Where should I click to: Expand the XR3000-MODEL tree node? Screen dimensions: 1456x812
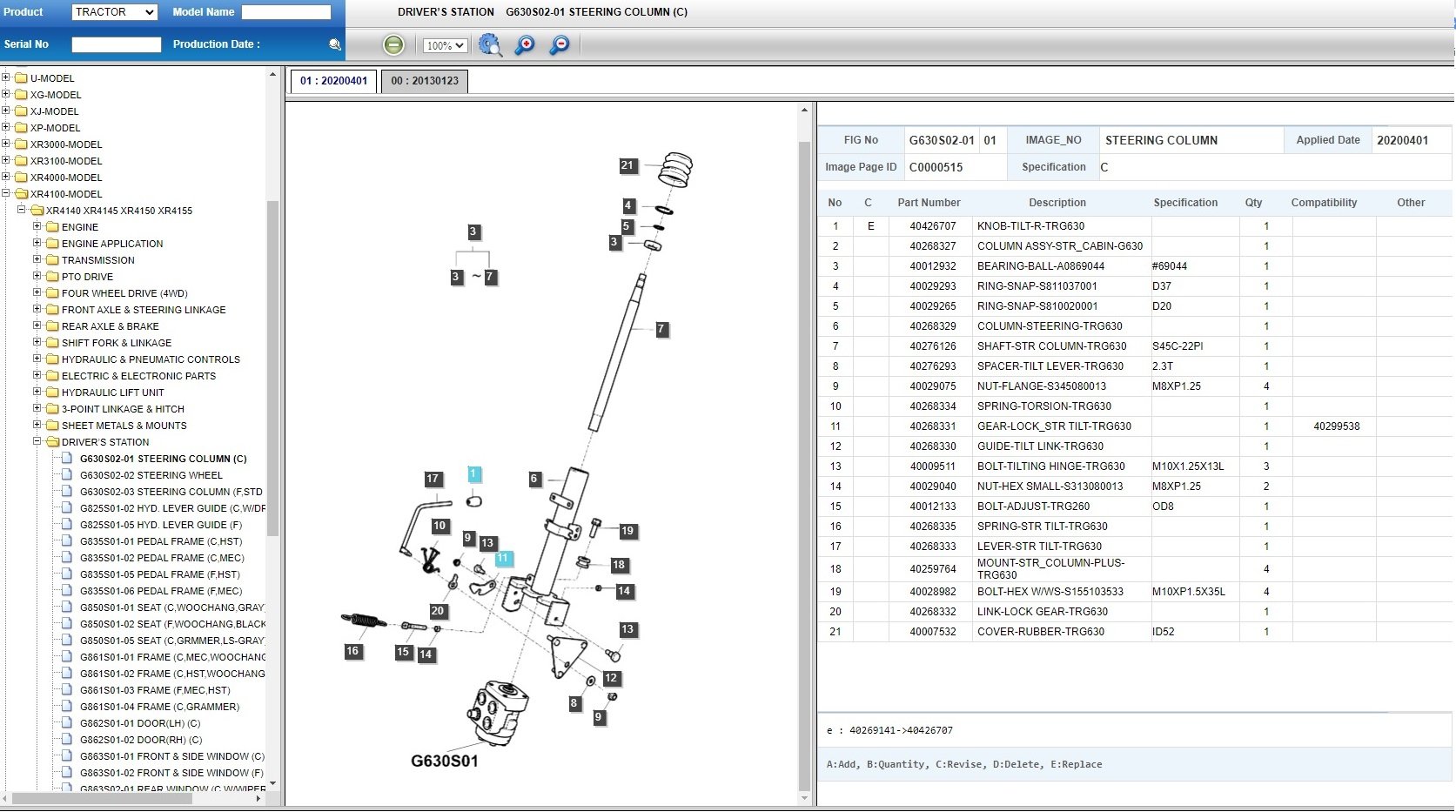6,144
